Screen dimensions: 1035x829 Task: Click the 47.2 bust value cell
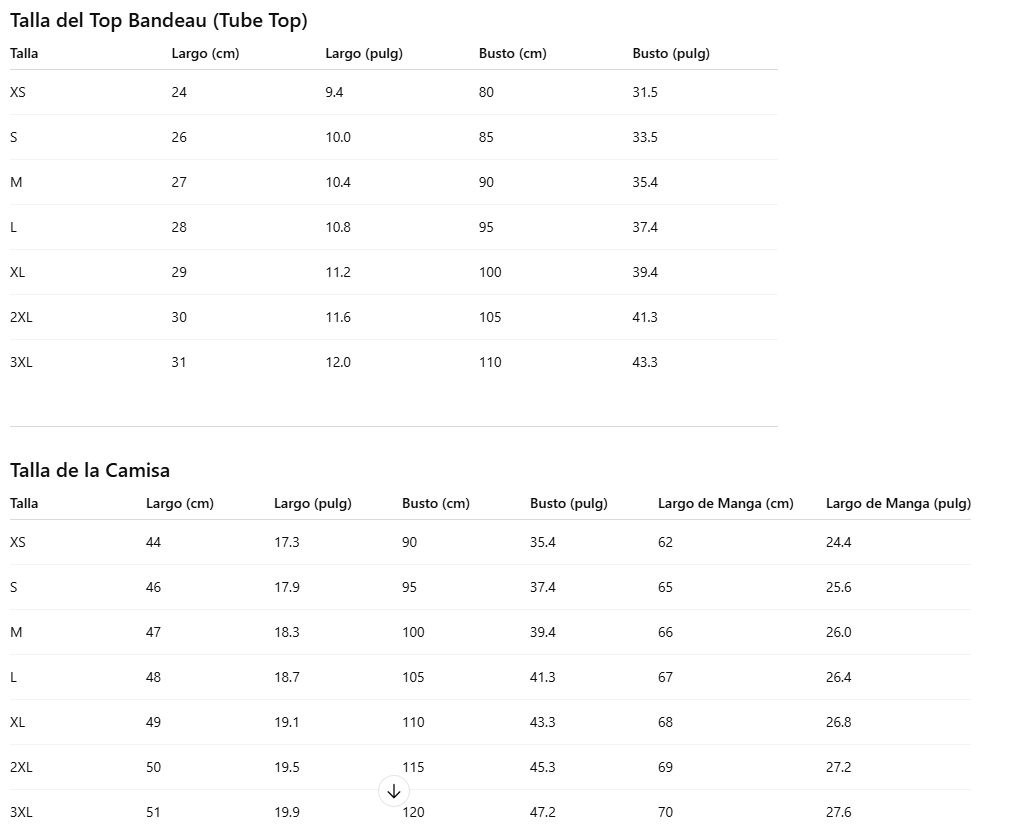[543, 812]
